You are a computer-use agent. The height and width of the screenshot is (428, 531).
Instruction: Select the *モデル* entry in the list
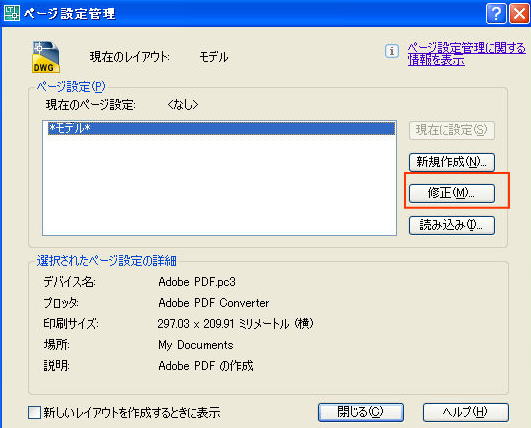[221, 129]
